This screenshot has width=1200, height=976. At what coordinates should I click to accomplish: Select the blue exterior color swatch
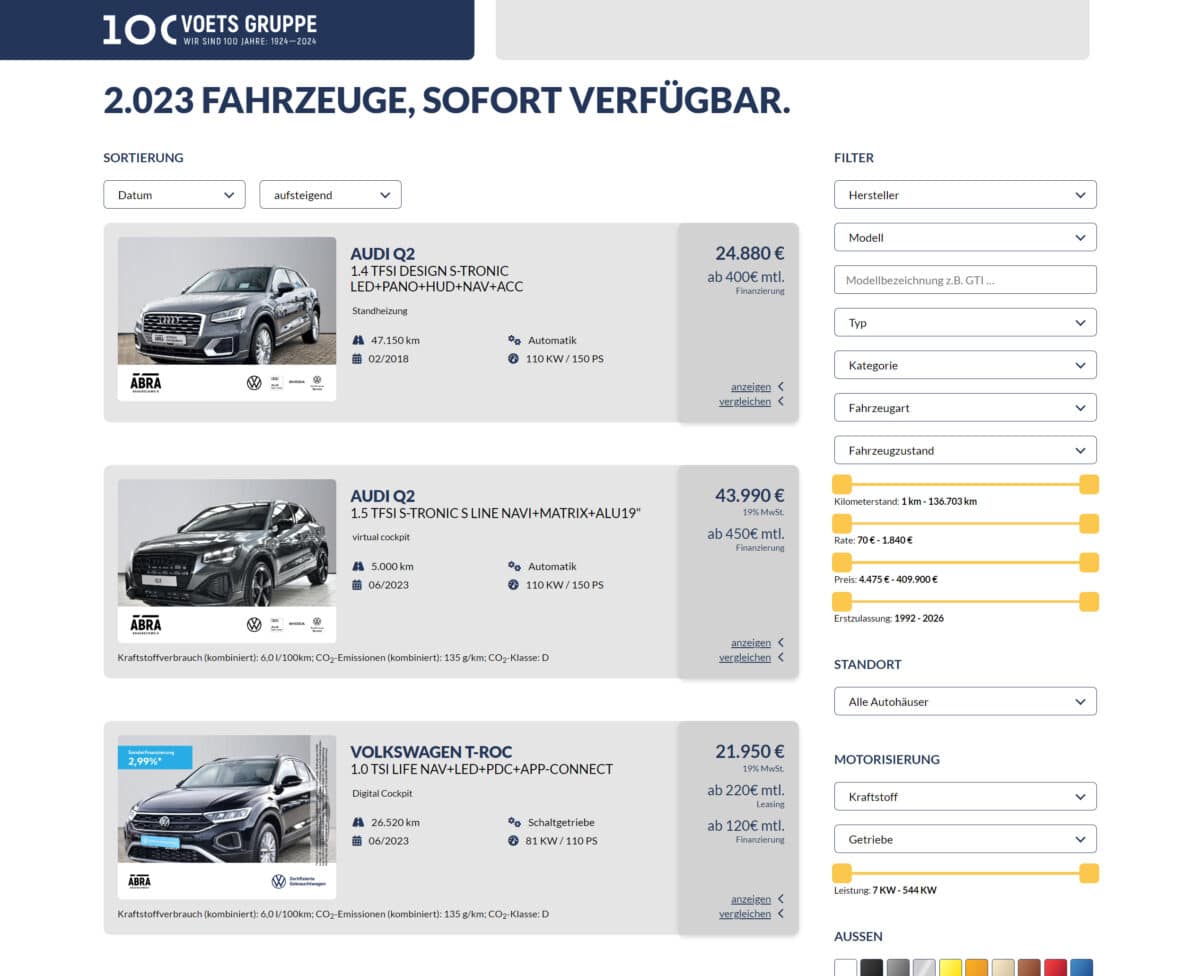pos(1082,968)
